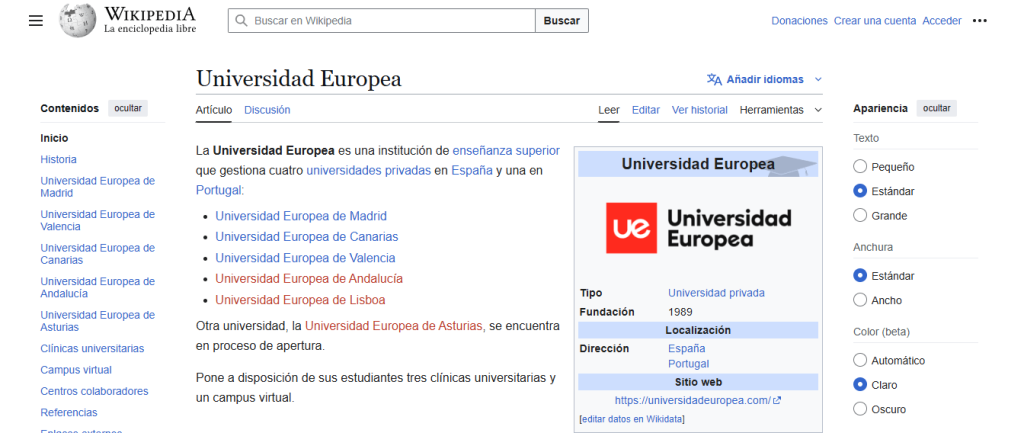Jump to Referencias section
Image resolution: width=1024 pixels, height=433 pixels.
click(69, 412)
